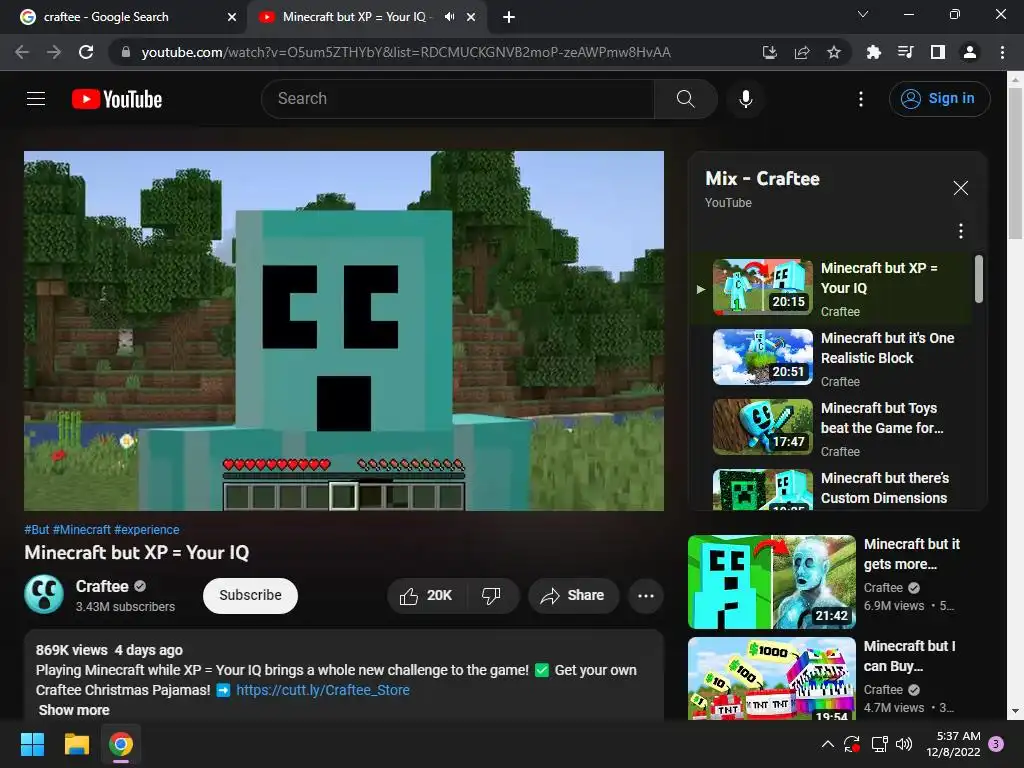The height and width of the screenshot is (768, 1024).
Task: Switch to craftee - Google Search tab
Action: (124, 17)
